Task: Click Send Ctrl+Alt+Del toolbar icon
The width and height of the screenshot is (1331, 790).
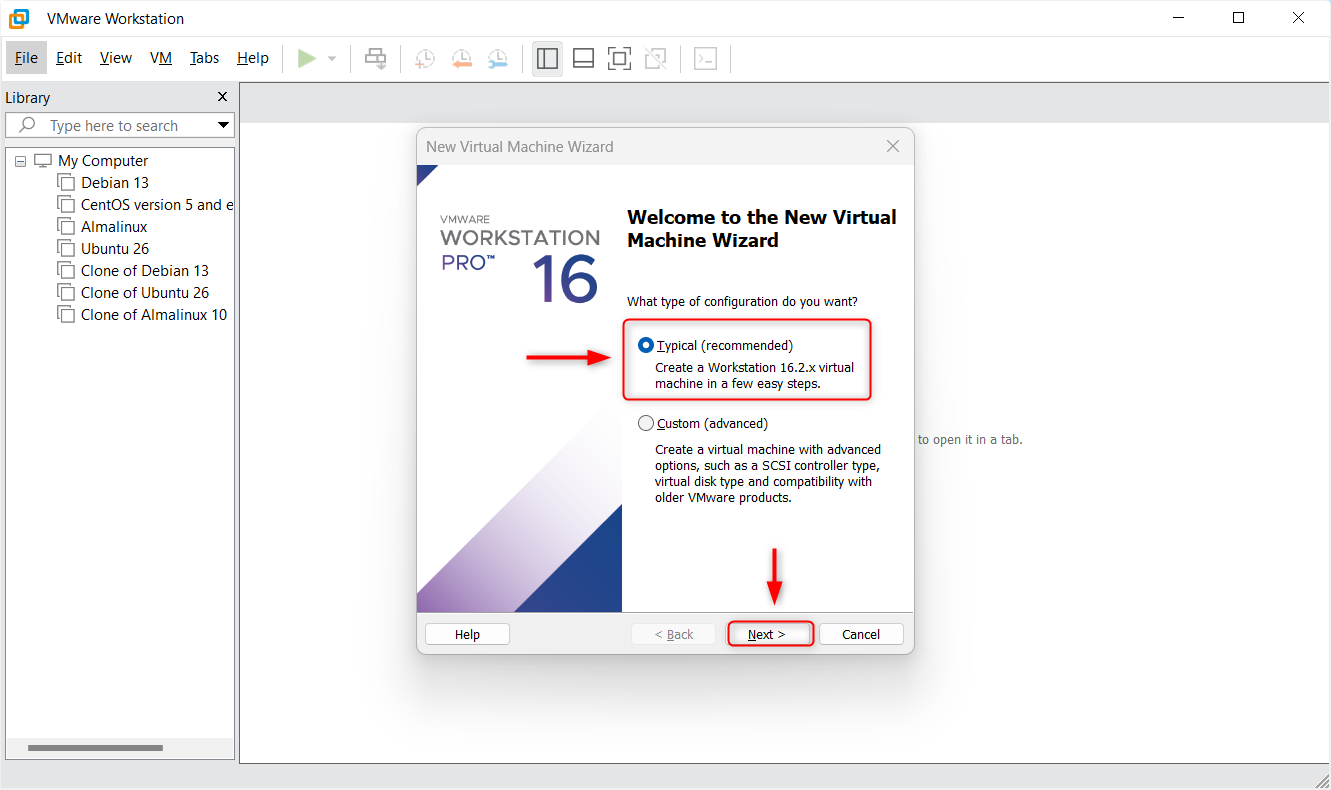Action: [x=376, y=58]
